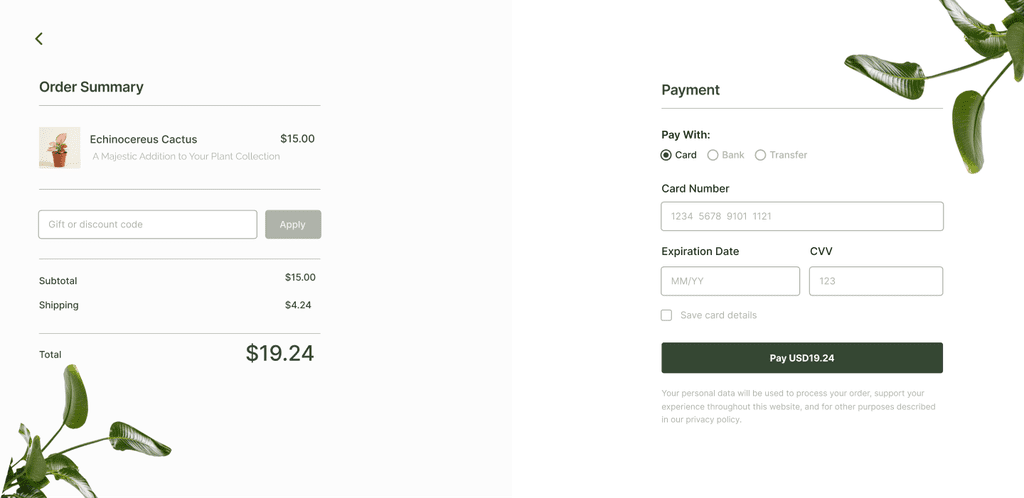
Task: Select the Card payment radio button
Action: coord(667,155)
